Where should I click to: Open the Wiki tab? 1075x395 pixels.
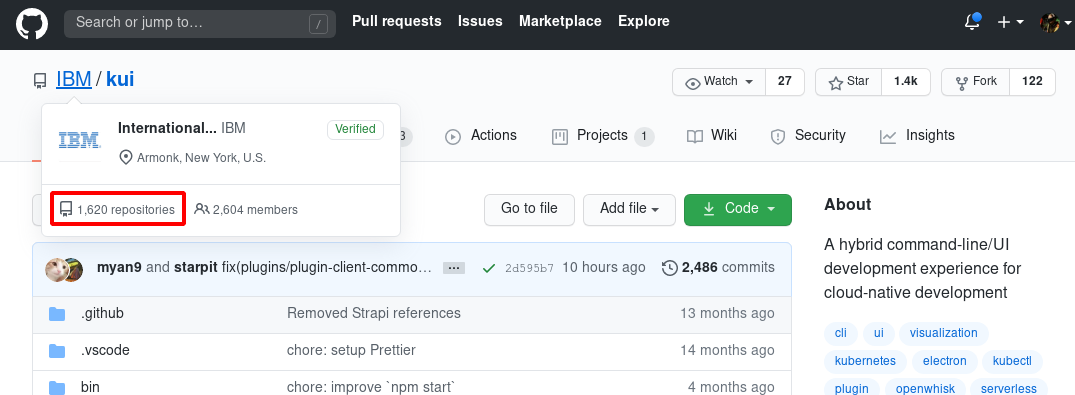tap(712, 136)
